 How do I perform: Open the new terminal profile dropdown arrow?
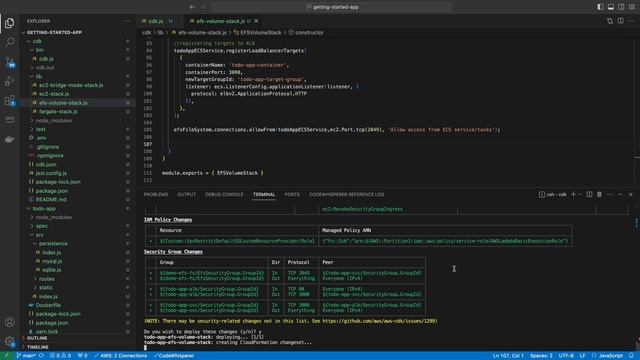click(x=580, y=195)
